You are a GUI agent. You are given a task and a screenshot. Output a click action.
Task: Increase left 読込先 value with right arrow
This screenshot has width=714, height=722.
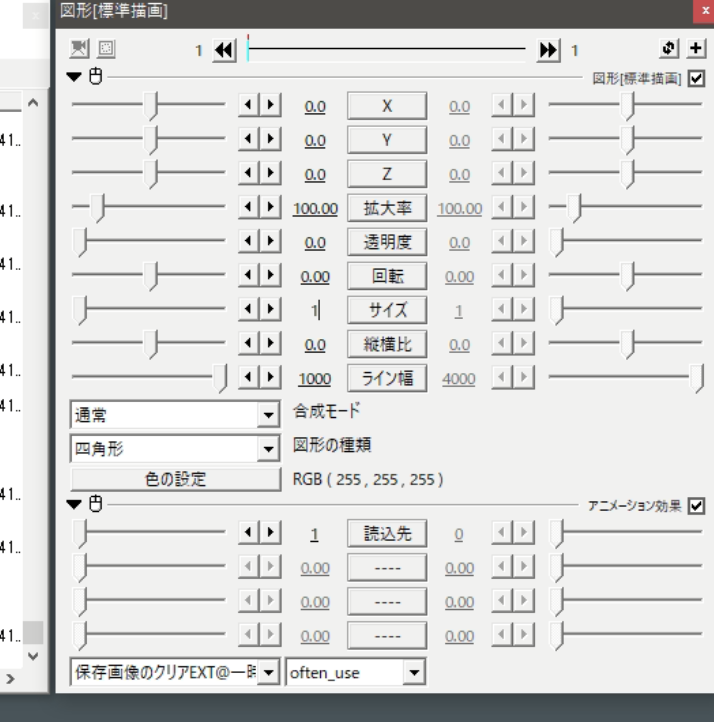[x=271, y=533]
